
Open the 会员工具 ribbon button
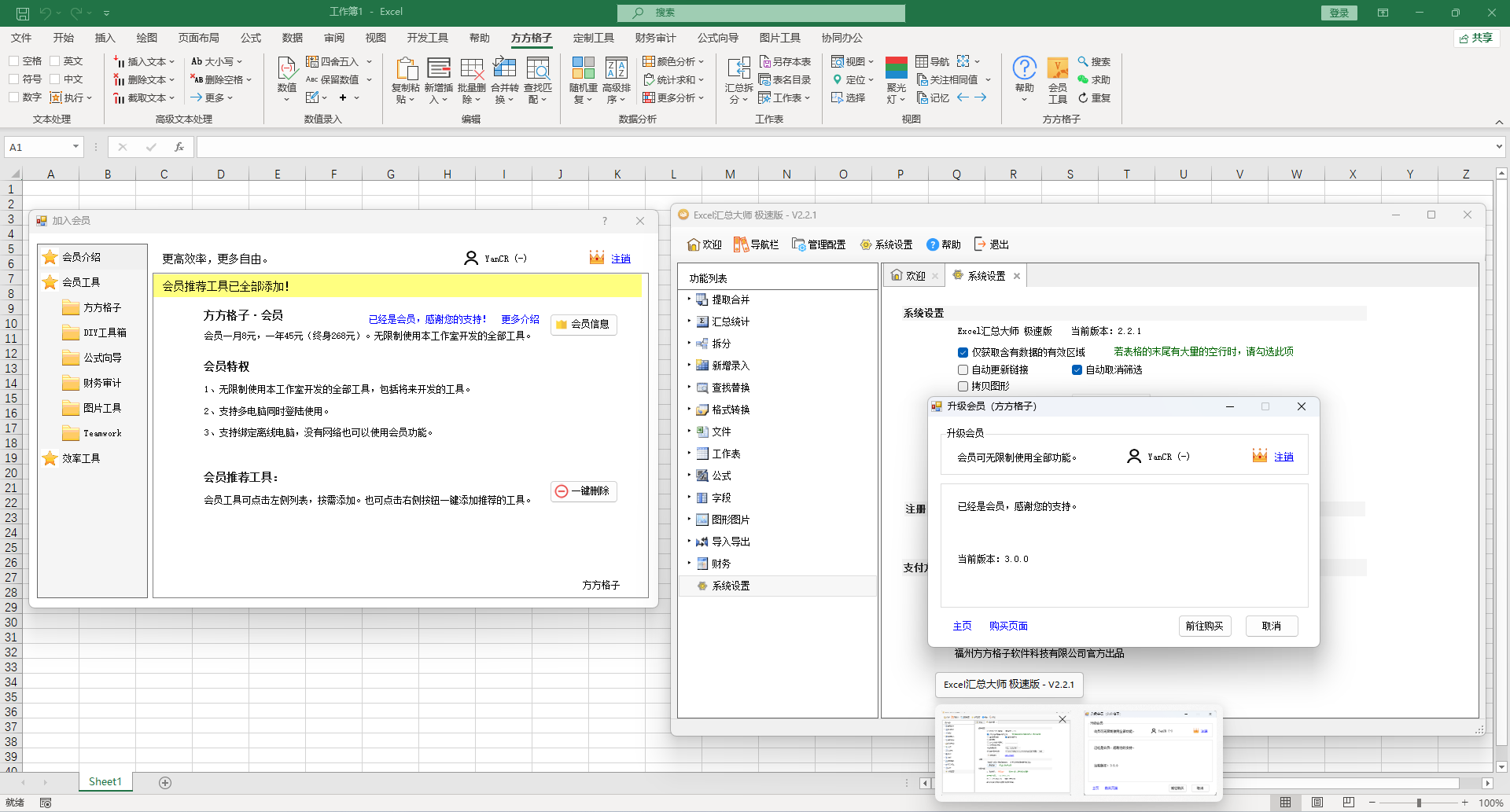(x=1058, y=80)
